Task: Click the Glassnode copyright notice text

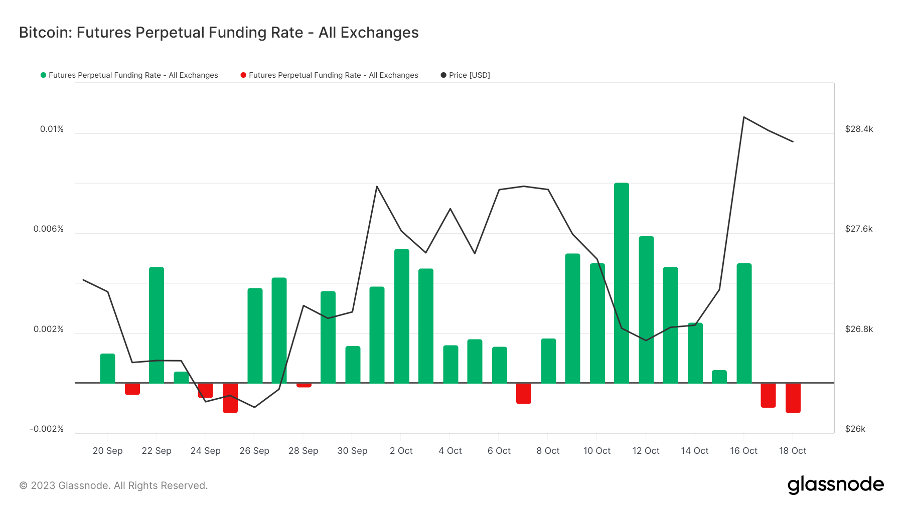Action: click(113, 486)
